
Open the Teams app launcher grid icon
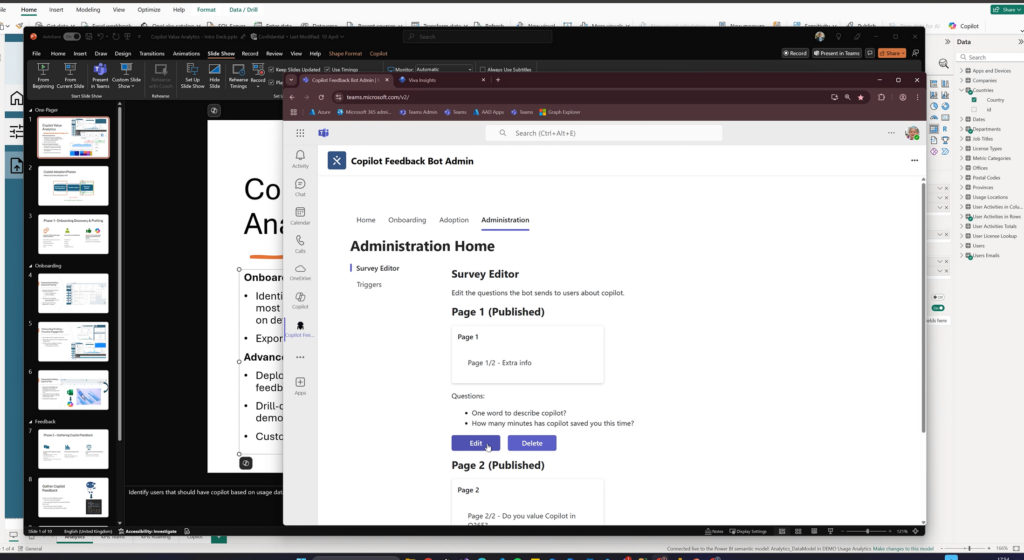[x=300, y=133]
